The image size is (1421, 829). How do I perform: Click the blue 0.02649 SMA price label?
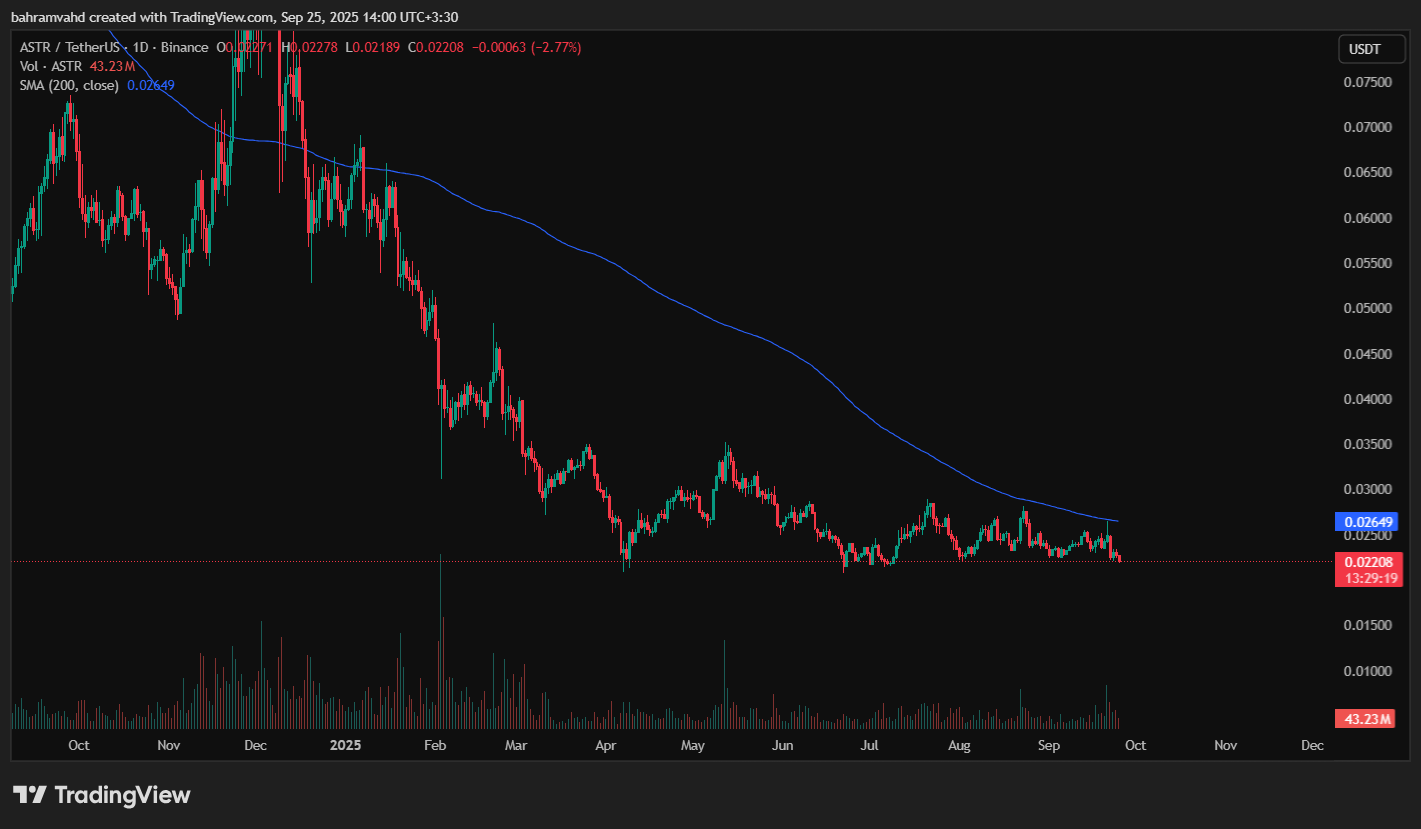point(1364,522)
